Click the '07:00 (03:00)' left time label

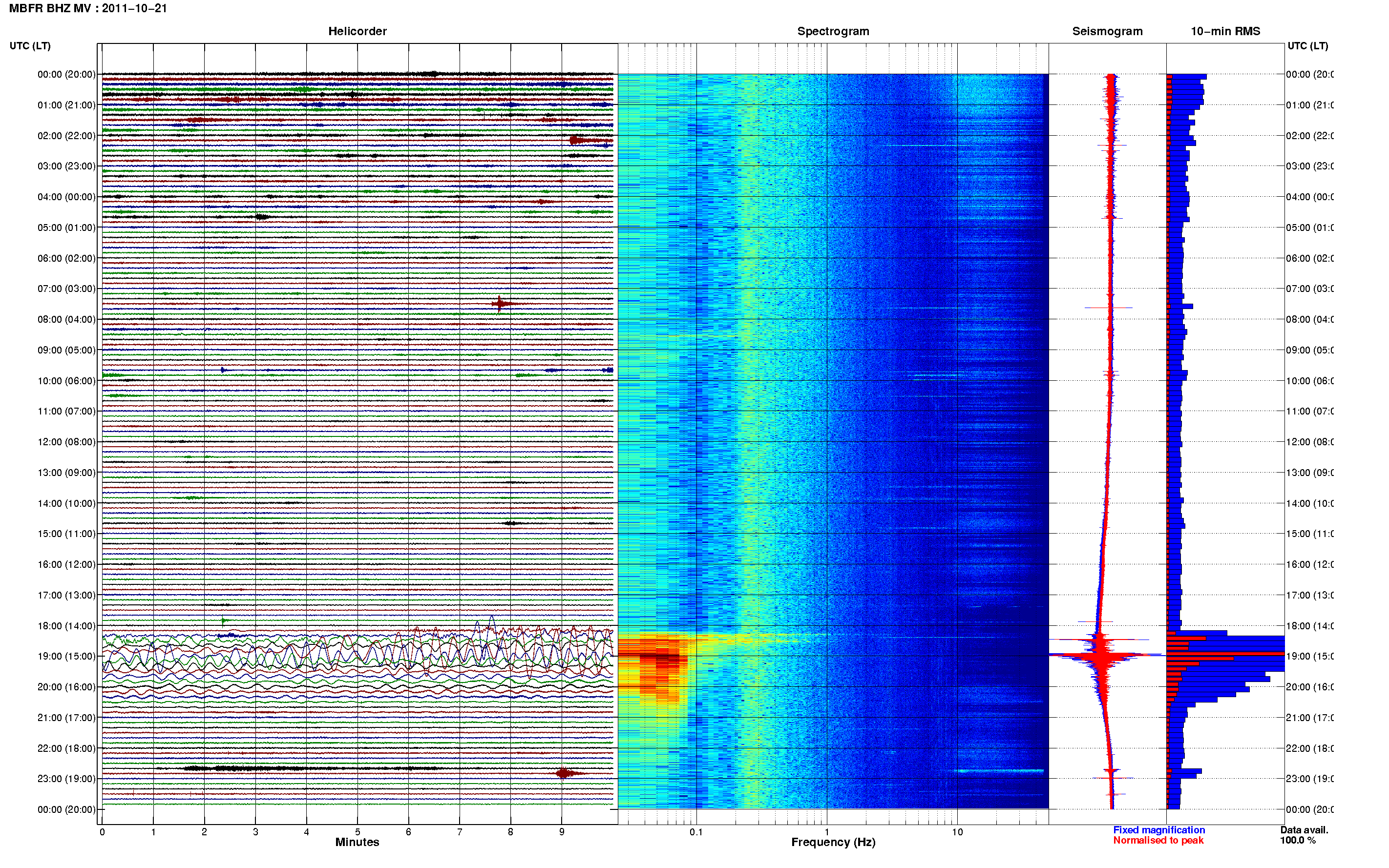point(66,289)
